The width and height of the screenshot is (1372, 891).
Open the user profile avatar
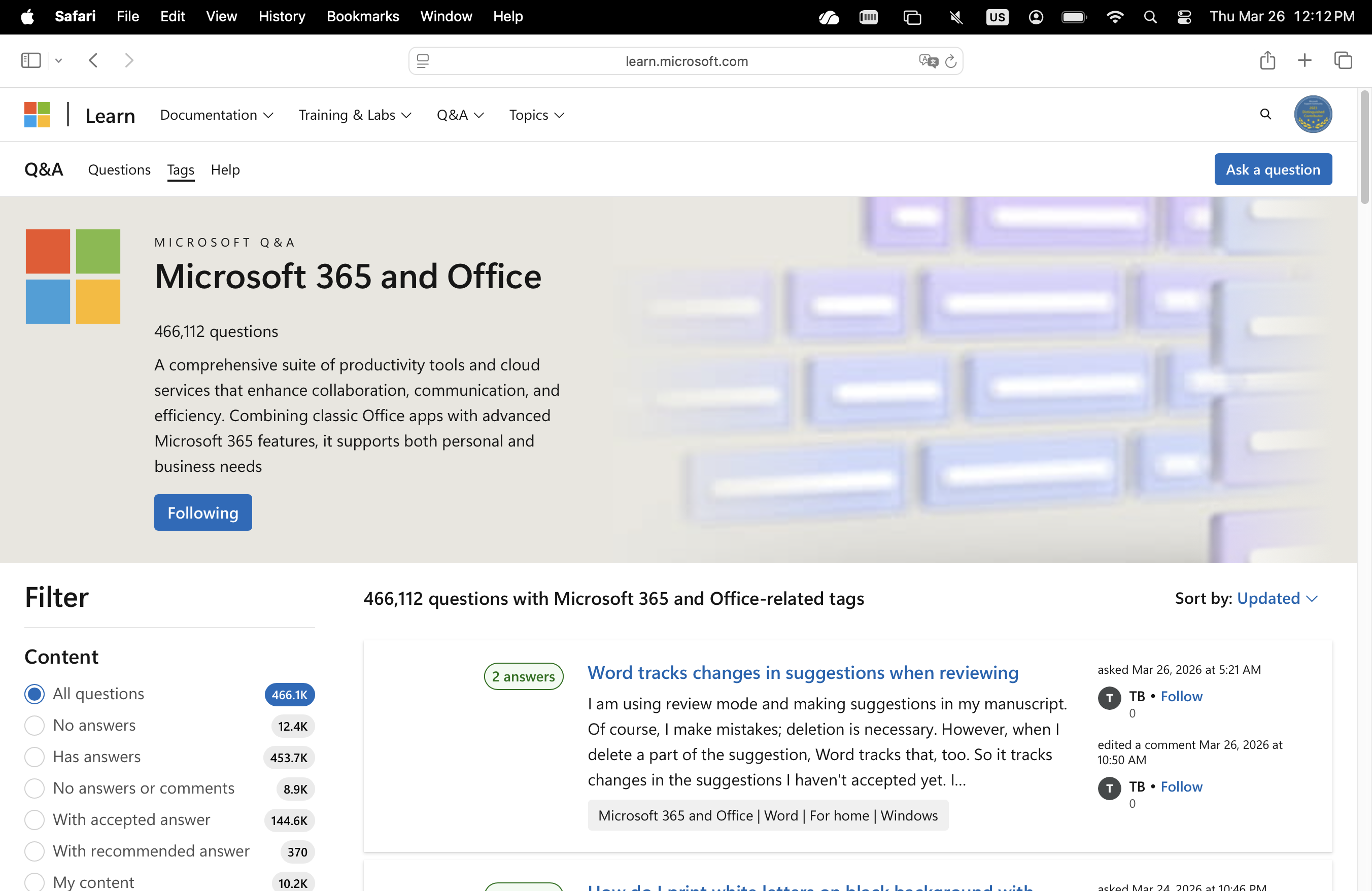tap(1312, 115)
